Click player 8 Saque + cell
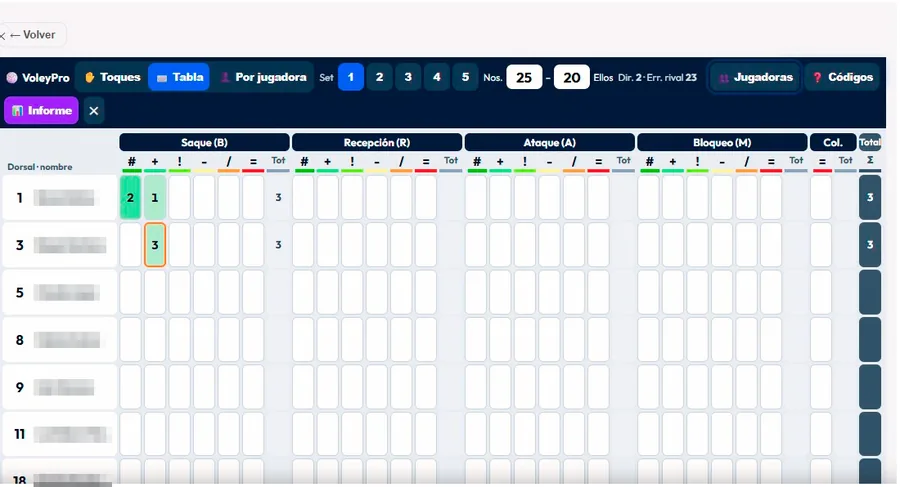Image resolution: width=900 pixels, height=487 pixels. [x=155, y=339]
